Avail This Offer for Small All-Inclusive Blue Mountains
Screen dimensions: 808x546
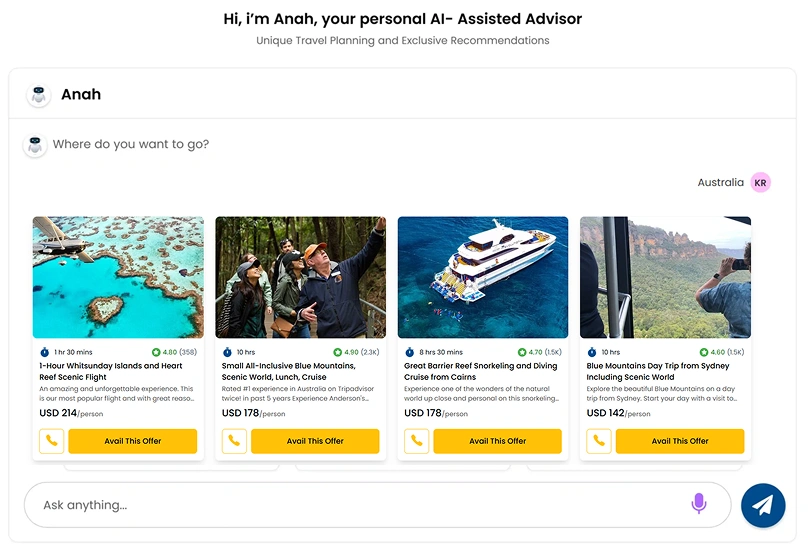click(315, 441)
